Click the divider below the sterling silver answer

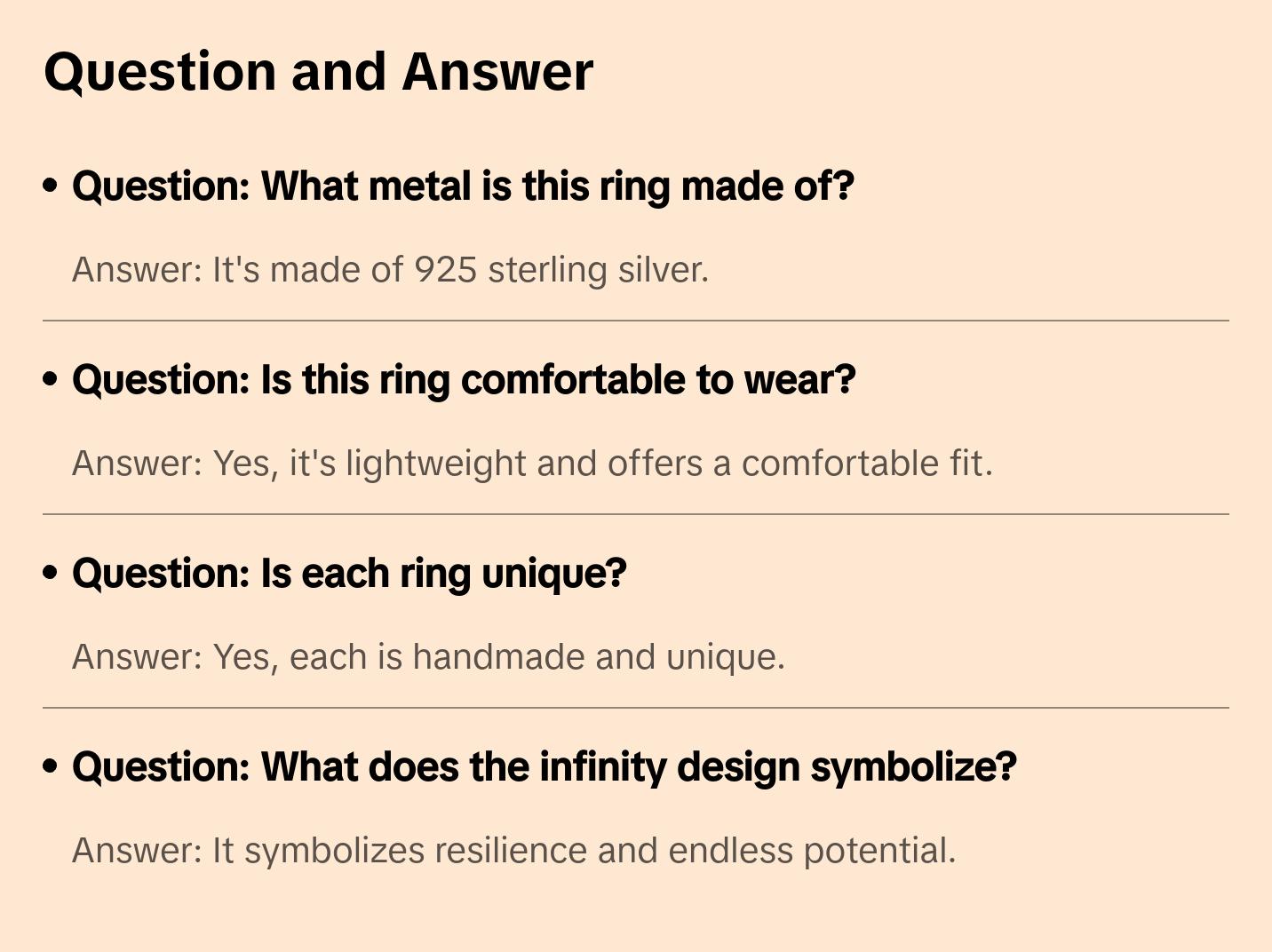pos(636,321)
